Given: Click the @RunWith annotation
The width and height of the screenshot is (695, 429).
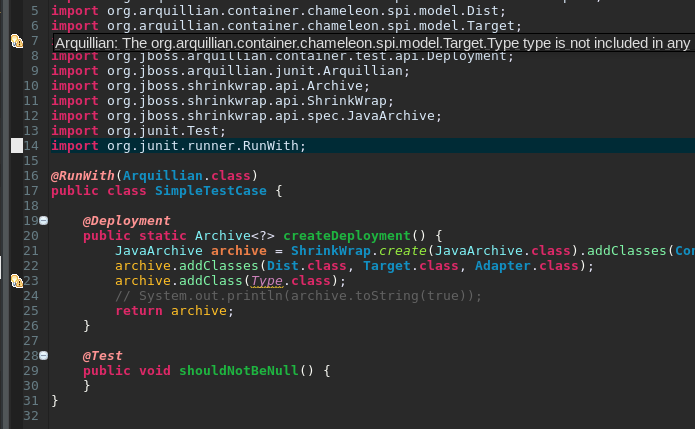Looking at the screenshot, I should (x=83, y=176).
